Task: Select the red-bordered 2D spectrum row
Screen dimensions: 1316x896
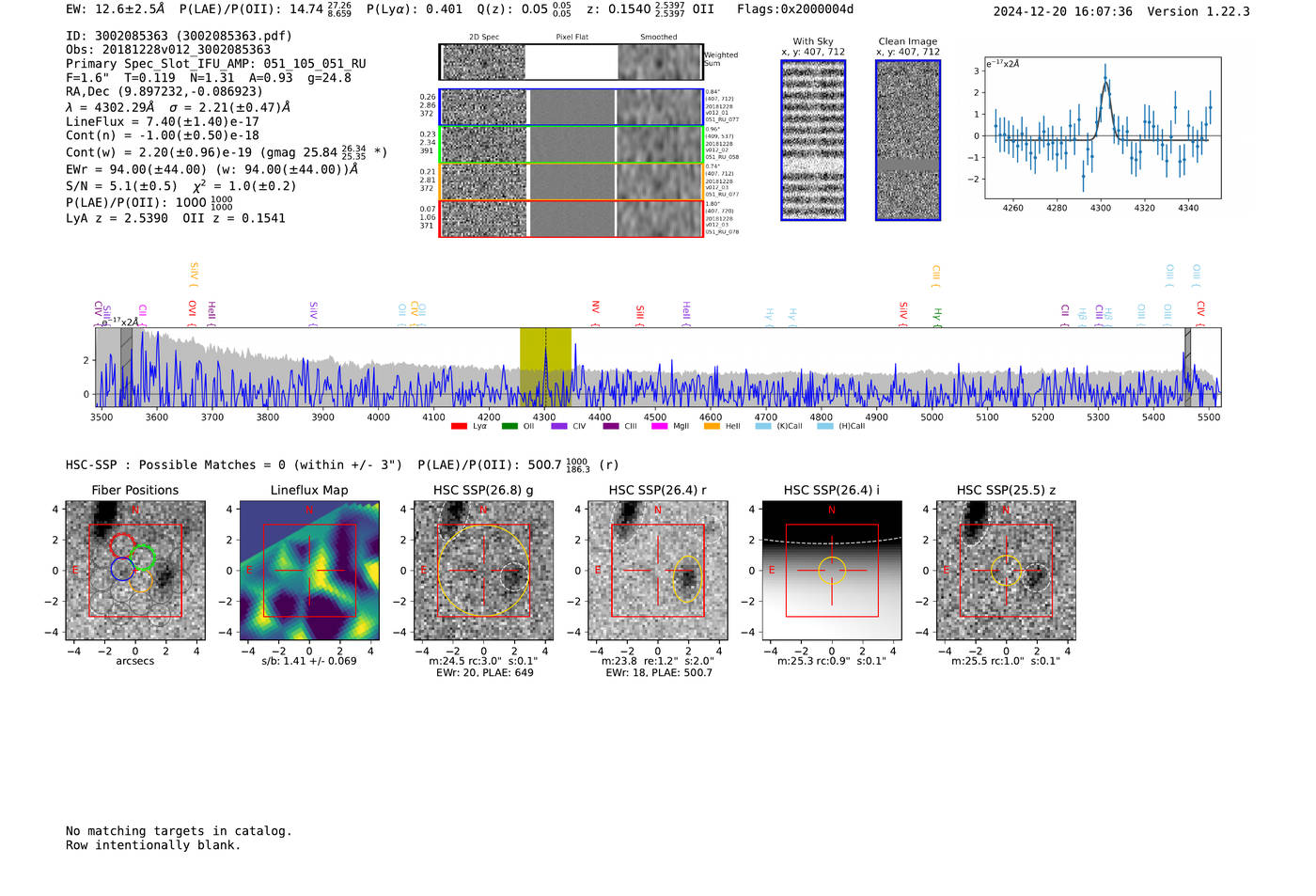Action: (572, 218)
